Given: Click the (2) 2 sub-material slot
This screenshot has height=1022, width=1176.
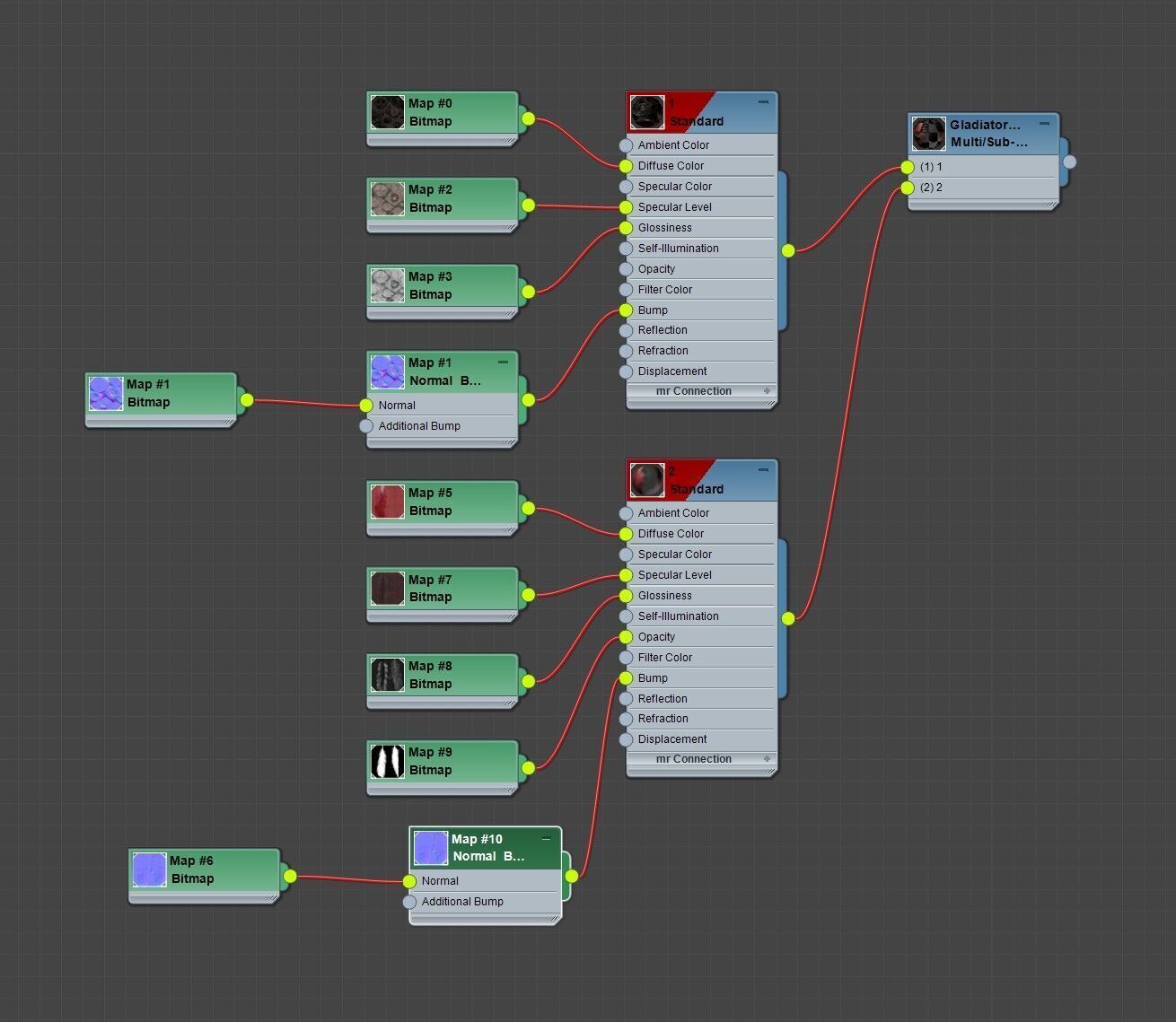Looking at the screenshot, I should 983,188.
